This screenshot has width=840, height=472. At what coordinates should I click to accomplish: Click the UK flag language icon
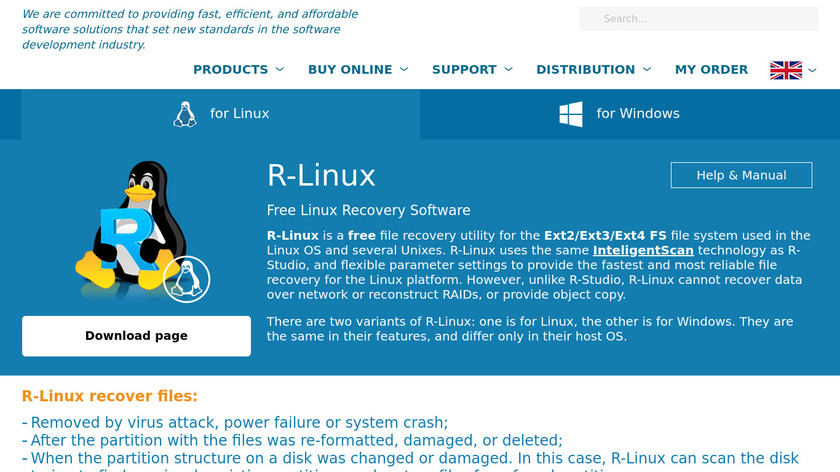click(x=786, y=70)
